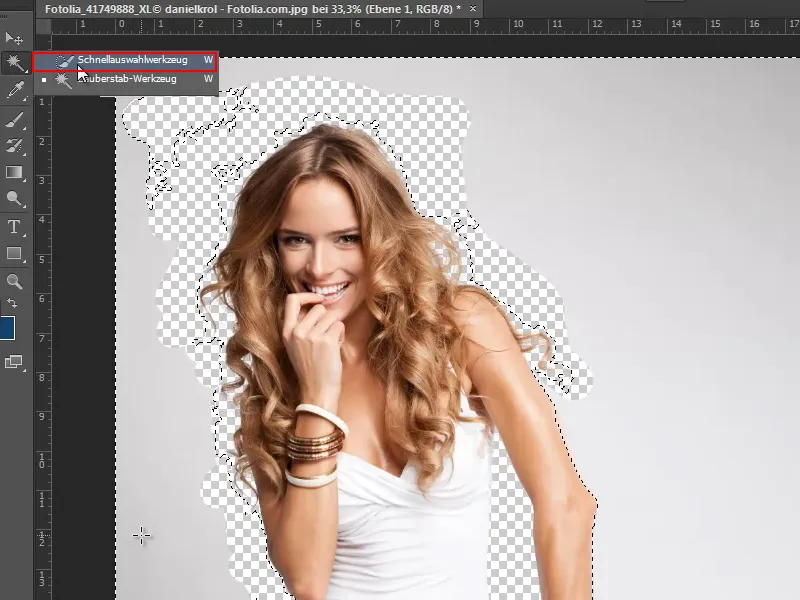Viewport: 800px width, 600px height.
Task: Open the blue foreground color swatch
Action: point(7,328)
